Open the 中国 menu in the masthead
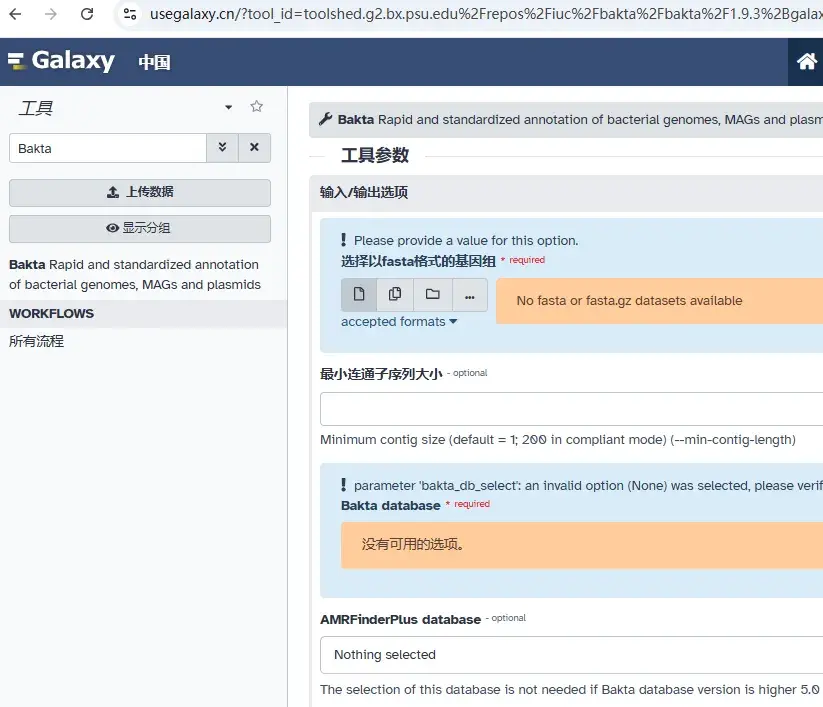Image resolution: width=823 pixels, height=707 pixels. point(153,61)
